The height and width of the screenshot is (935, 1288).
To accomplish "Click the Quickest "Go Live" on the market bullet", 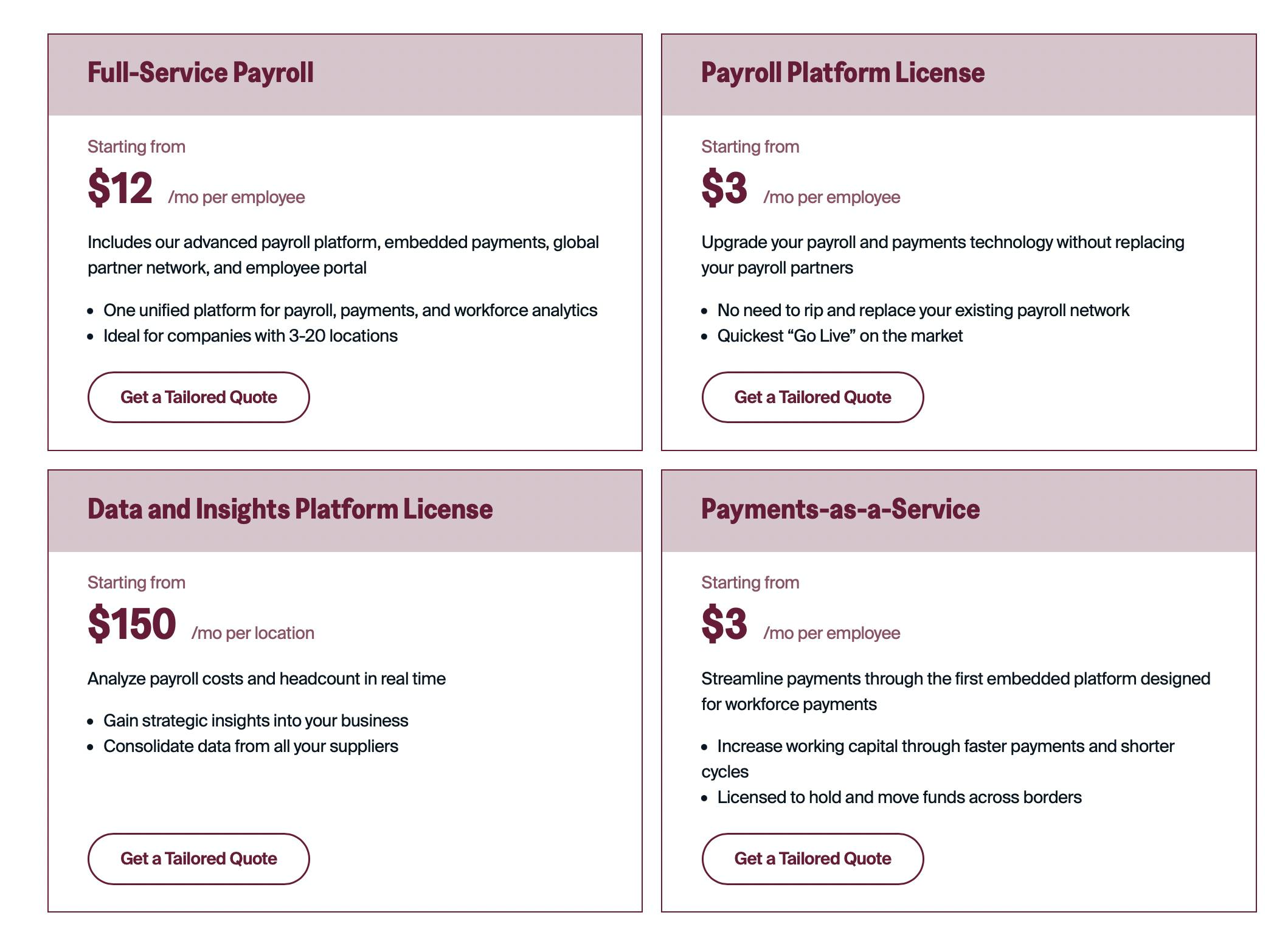I will click(x=839, y=336).
